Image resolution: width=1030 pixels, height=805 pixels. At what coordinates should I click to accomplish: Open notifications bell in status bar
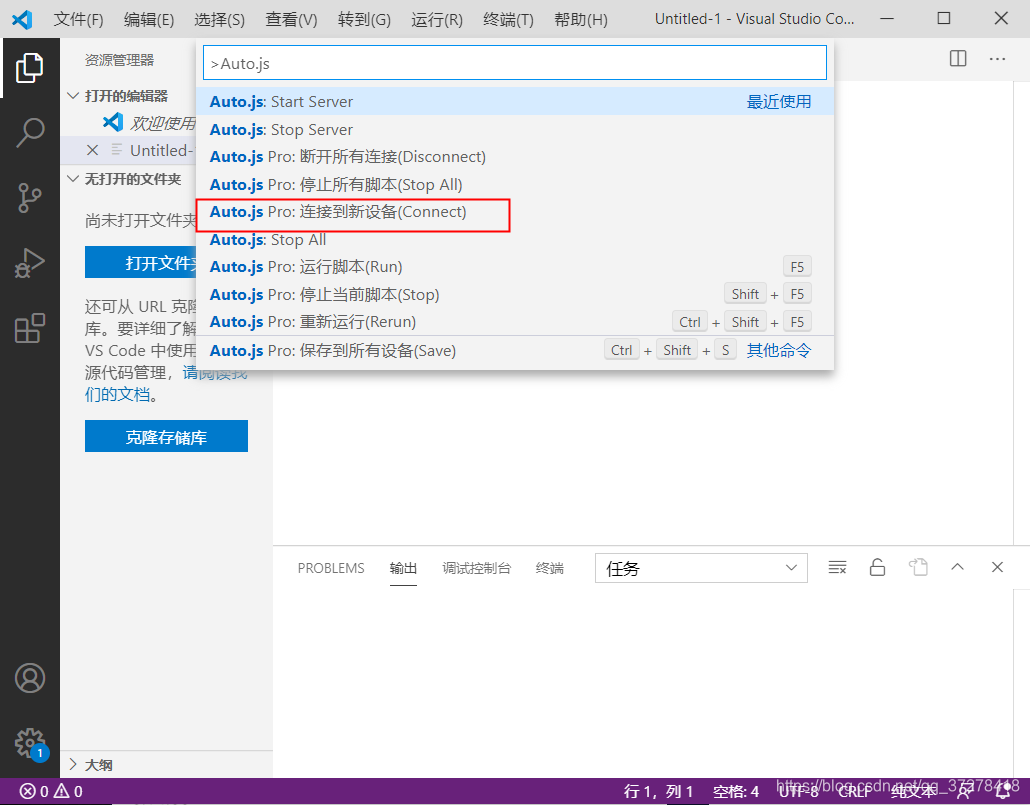(x=1003, y=791)
